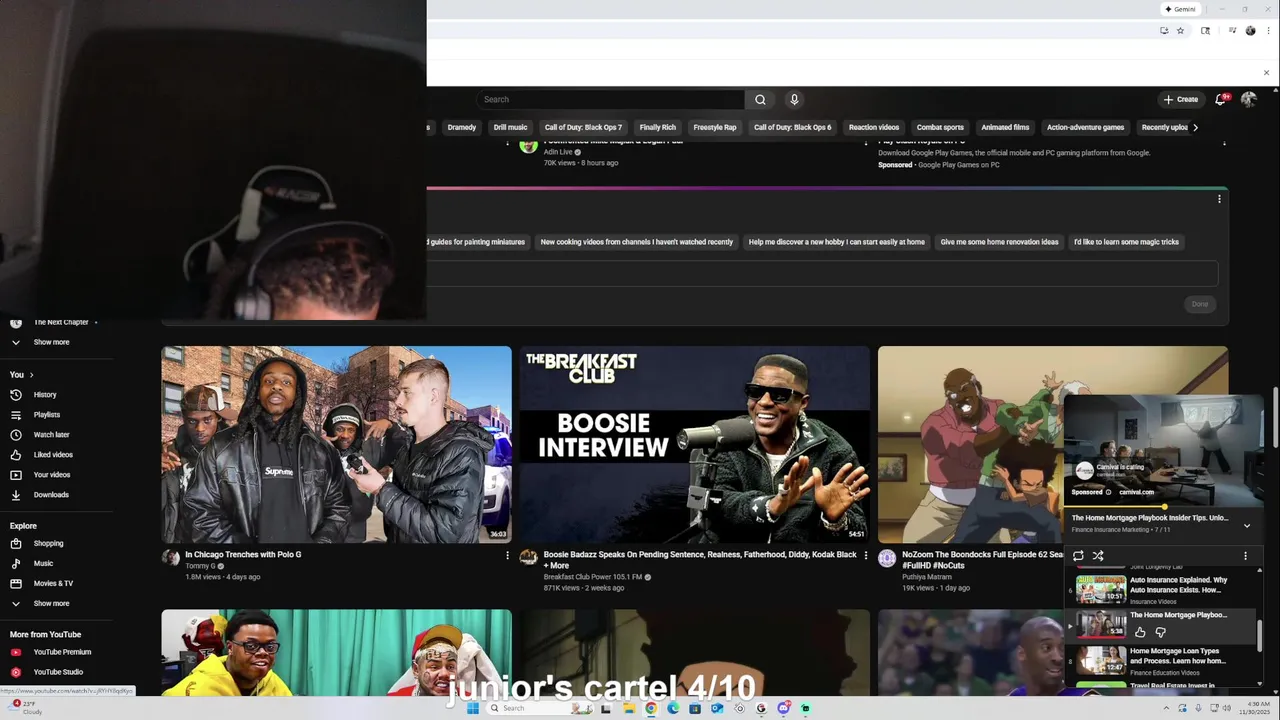Start voice search with the microphone icon
Screen dimensions: 1280x720
tap(794, 99)
